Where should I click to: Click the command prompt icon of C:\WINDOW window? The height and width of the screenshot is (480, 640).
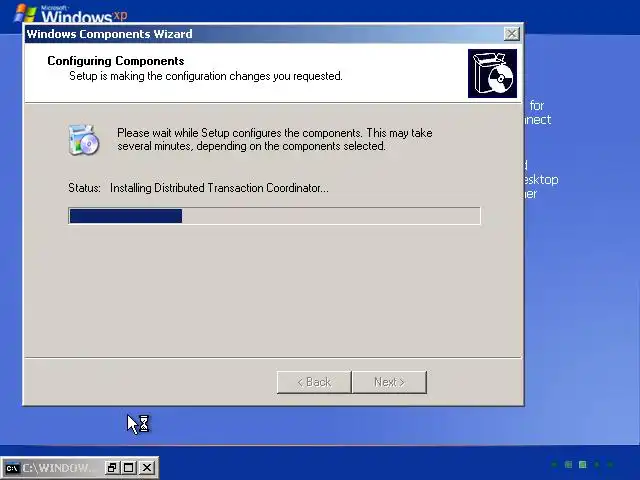coord(12,468)
